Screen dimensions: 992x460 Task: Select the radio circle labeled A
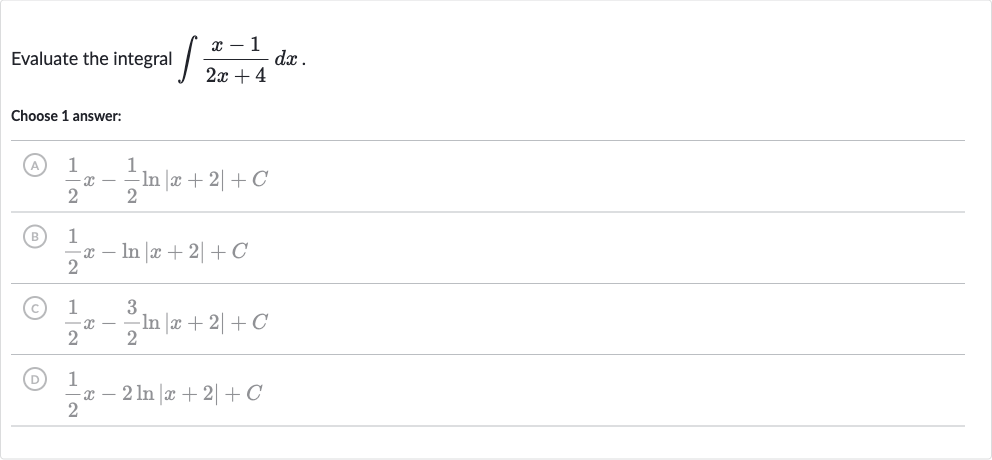[x=35, y=166]
